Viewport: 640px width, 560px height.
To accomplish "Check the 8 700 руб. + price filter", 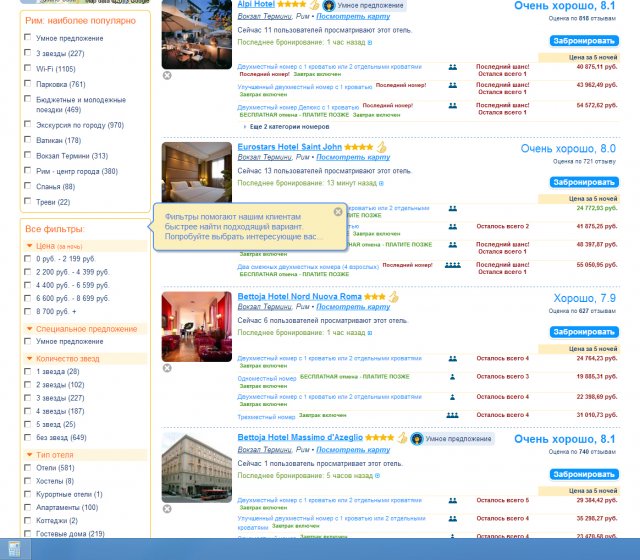I will click(27, 311).
